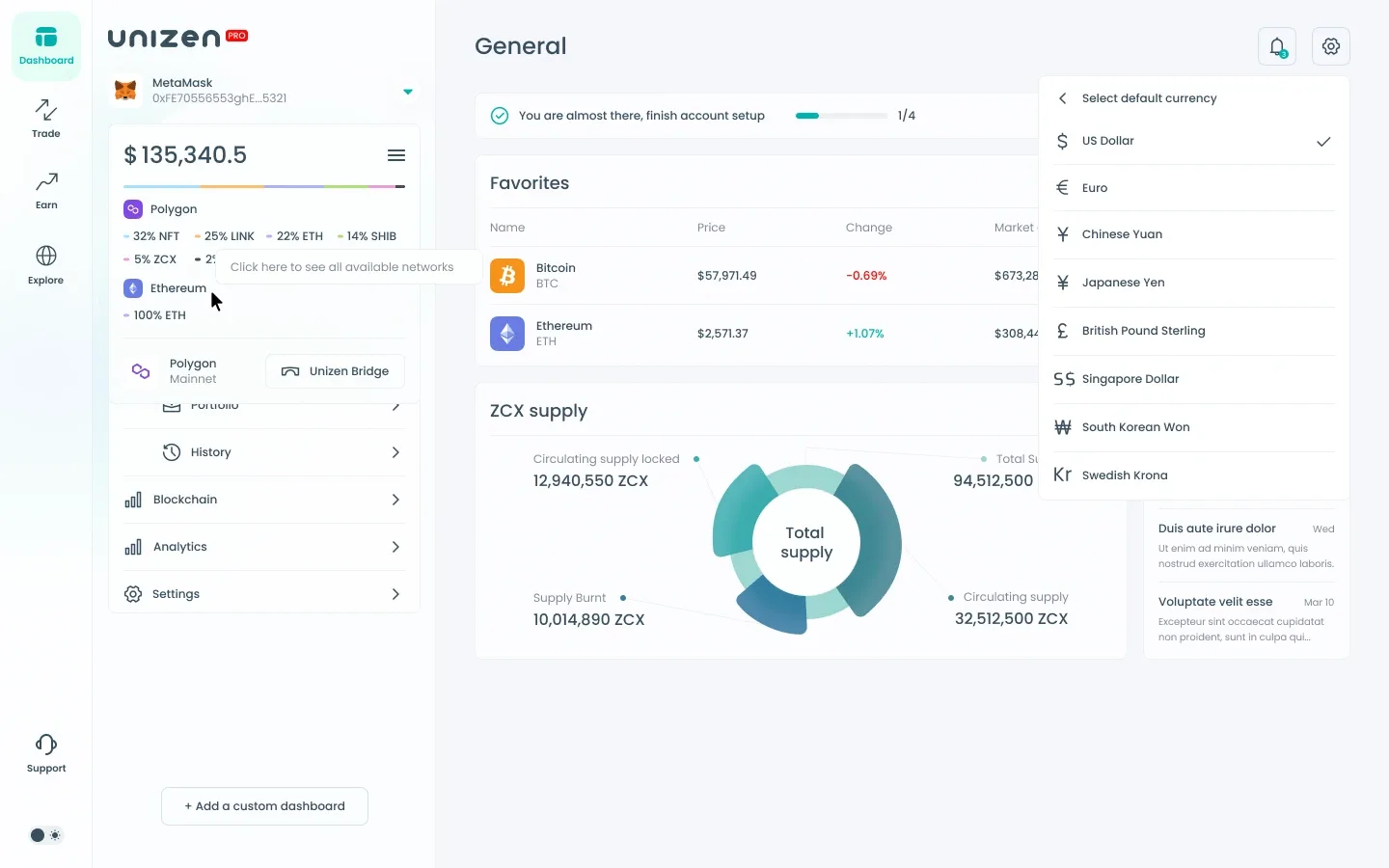The height and width of the screenshot is (868, 1389).
Task: Click the account setup check circle icon
Action: coord(500,116)
